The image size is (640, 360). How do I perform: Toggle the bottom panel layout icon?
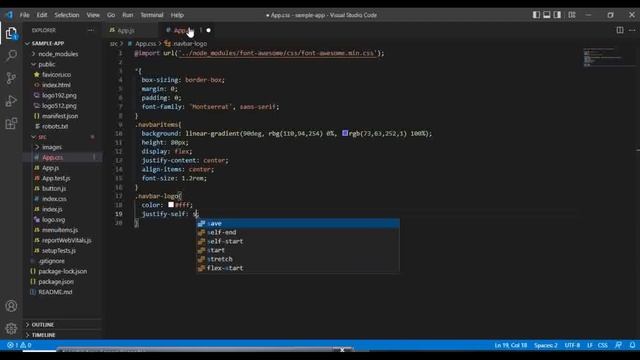point(547,15)
